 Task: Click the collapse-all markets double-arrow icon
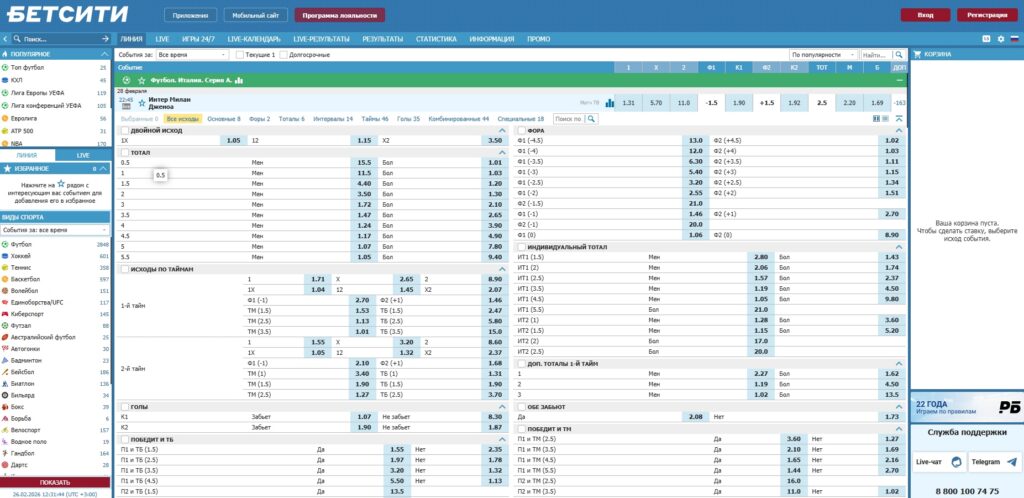pos(899,118)
